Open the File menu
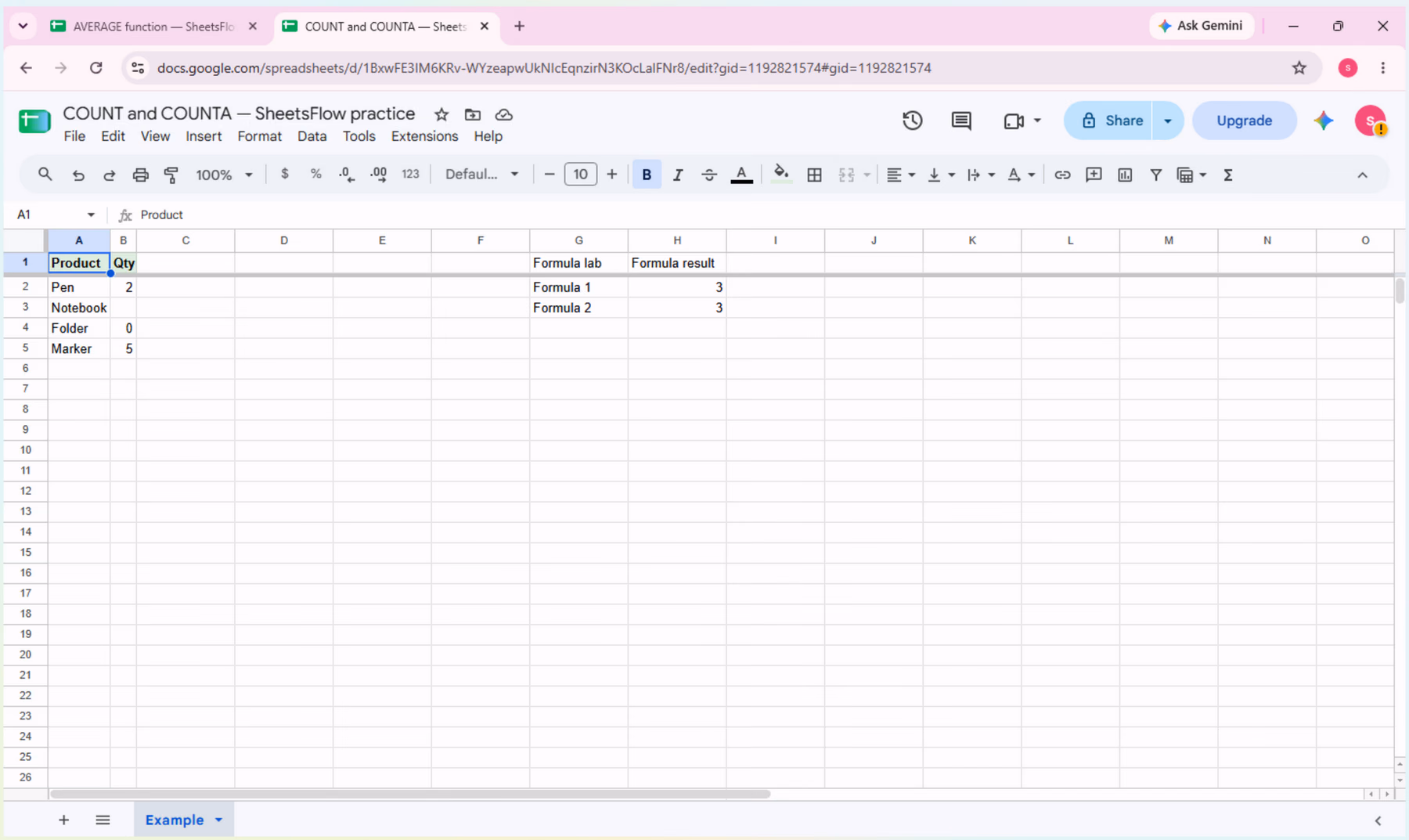This screenshot has width=1409, height=840. pyautogui.click(x=74, y=136)
